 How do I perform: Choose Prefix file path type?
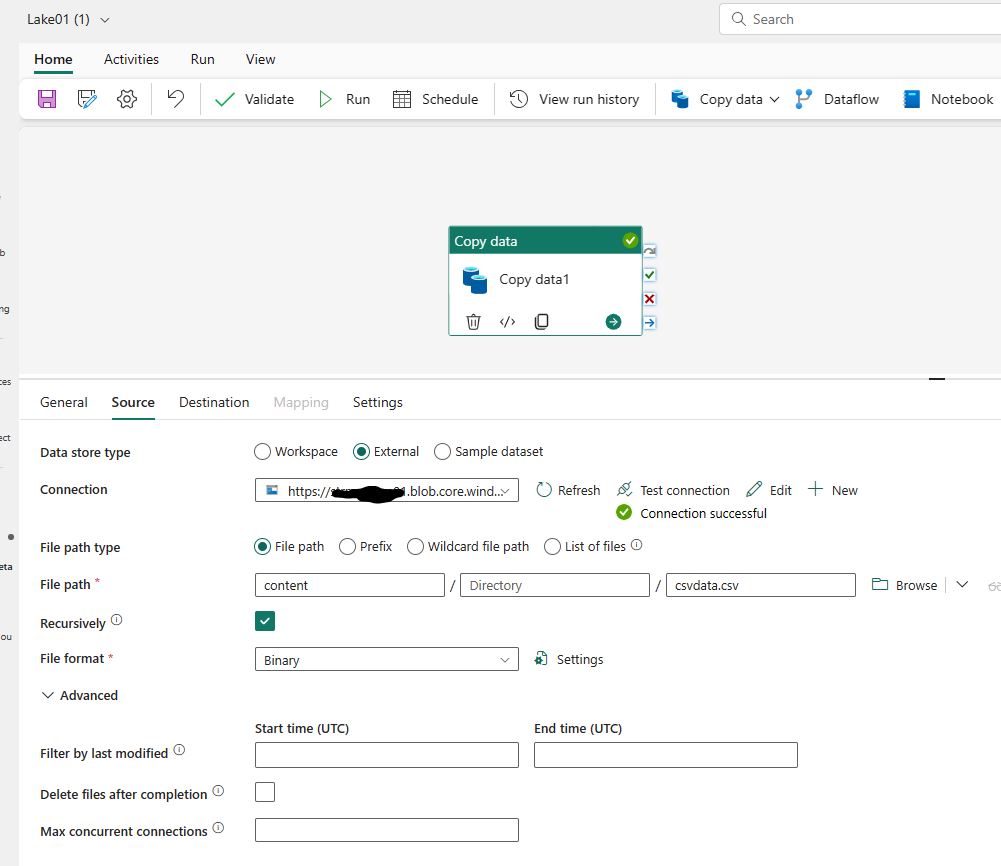click(x=347, y=547)
